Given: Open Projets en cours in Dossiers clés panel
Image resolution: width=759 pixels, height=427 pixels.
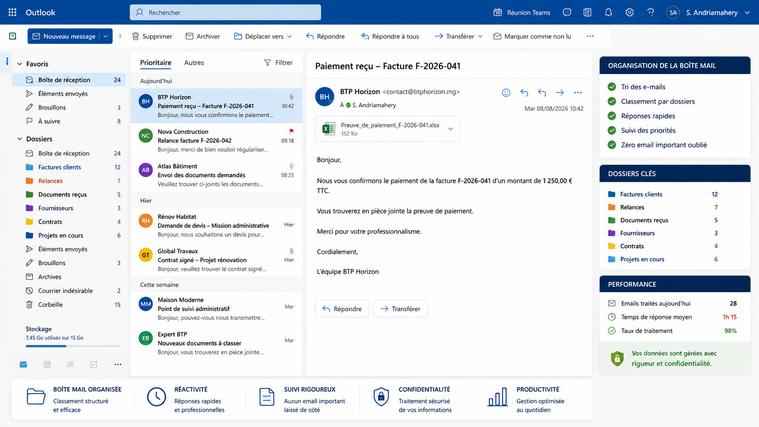Looking at the screenshot, I should pos(663,259).
